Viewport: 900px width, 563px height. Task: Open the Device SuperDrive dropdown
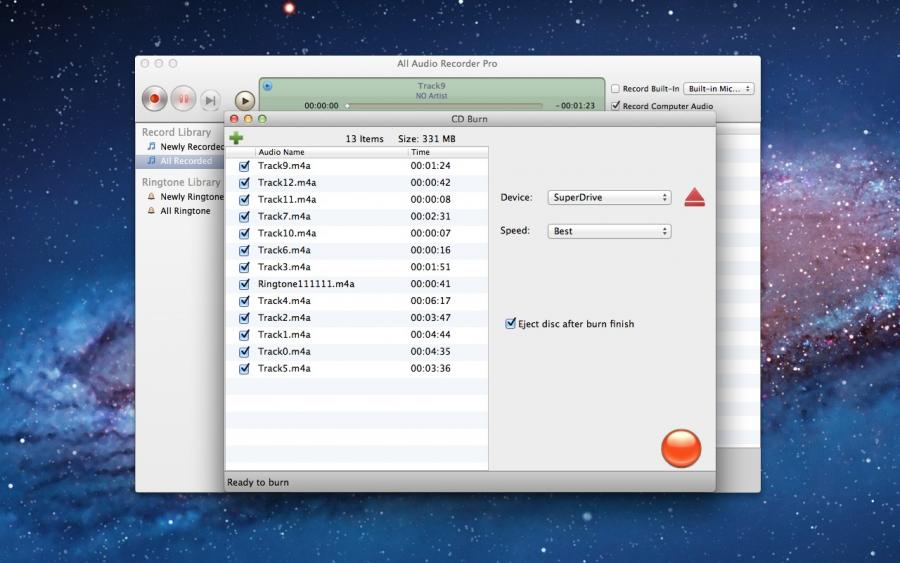pos(609,197)
